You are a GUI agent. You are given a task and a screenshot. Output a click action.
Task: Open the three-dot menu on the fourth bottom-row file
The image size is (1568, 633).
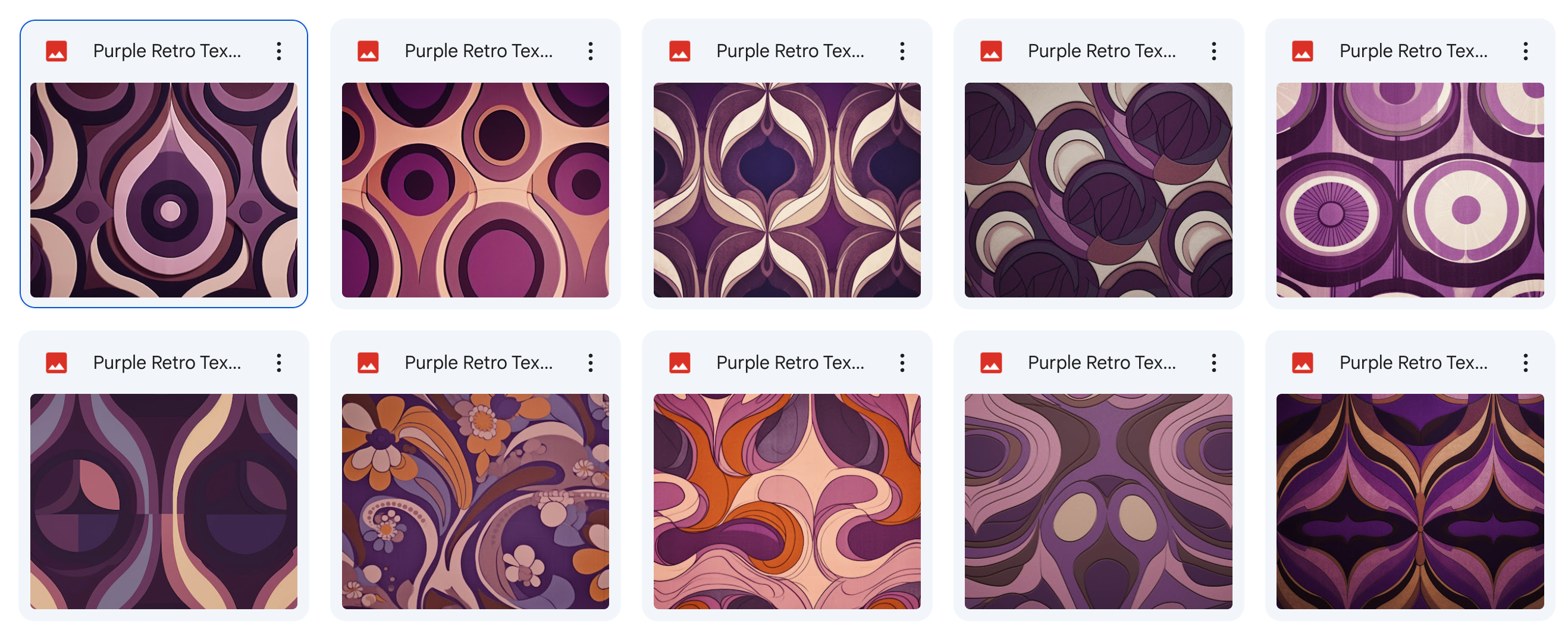coord(1214,362)
